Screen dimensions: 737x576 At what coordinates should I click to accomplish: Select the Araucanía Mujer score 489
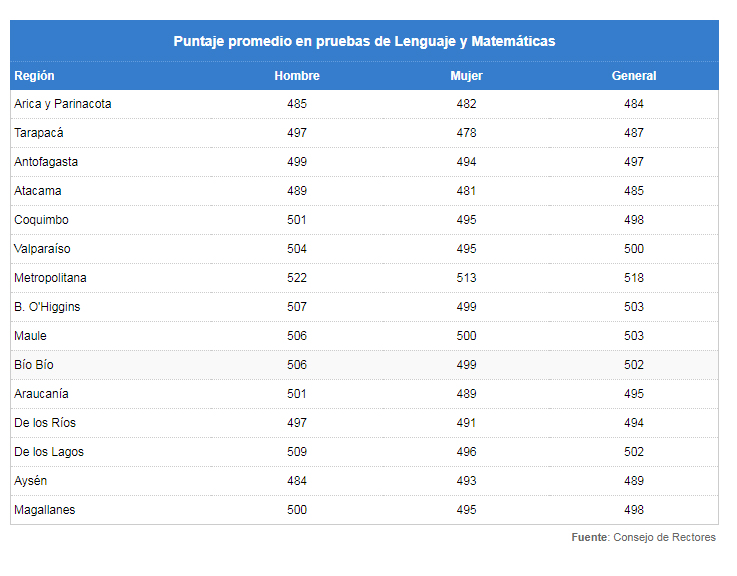coord(466,394)
